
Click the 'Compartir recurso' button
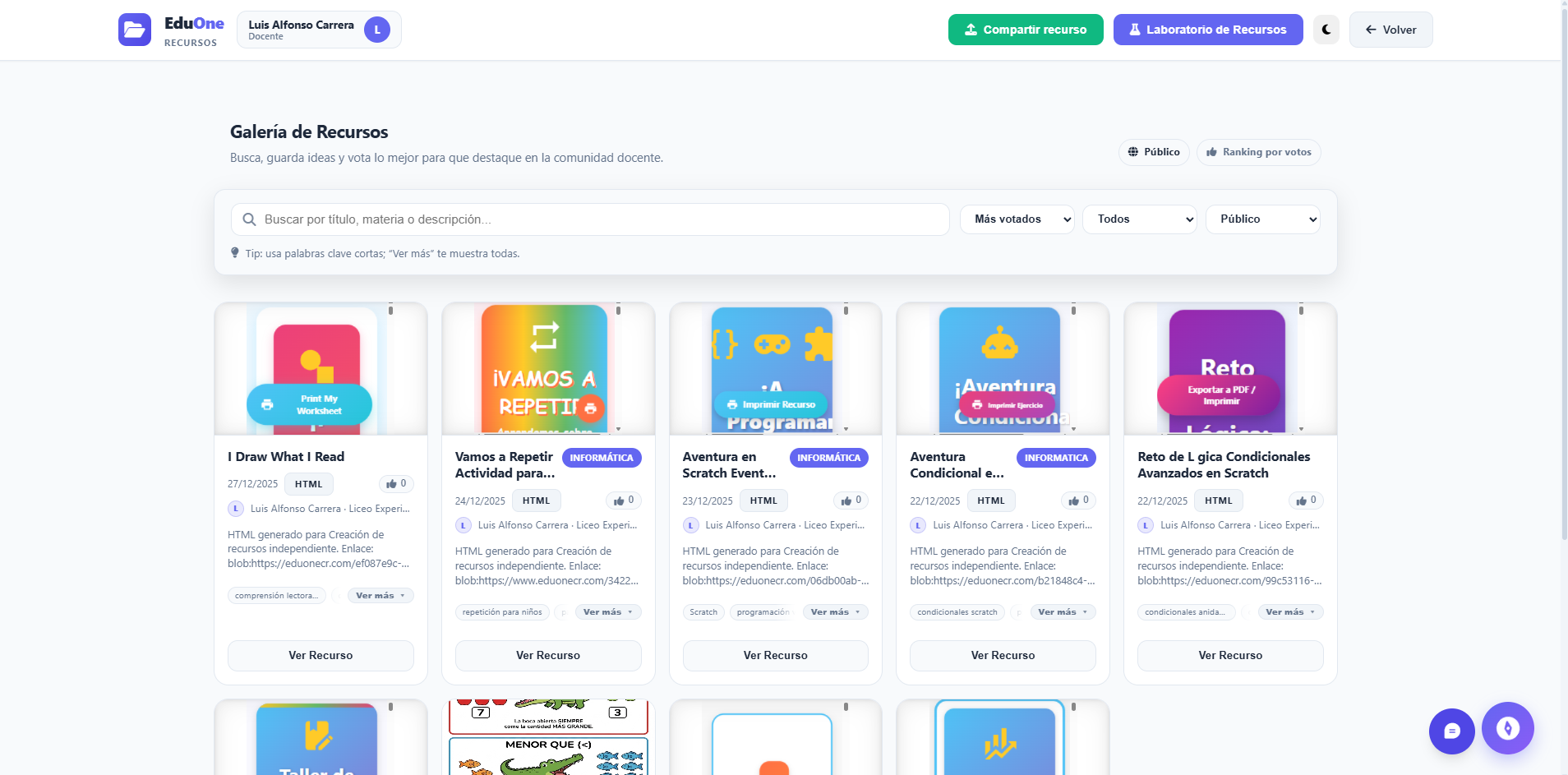point(1025,30)
